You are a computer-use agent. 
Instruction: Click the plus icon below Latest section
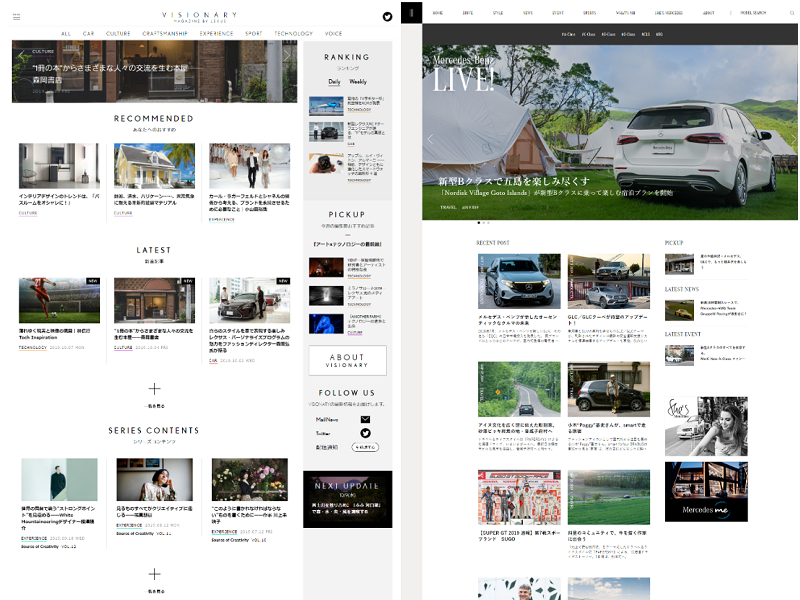point(154,389)
